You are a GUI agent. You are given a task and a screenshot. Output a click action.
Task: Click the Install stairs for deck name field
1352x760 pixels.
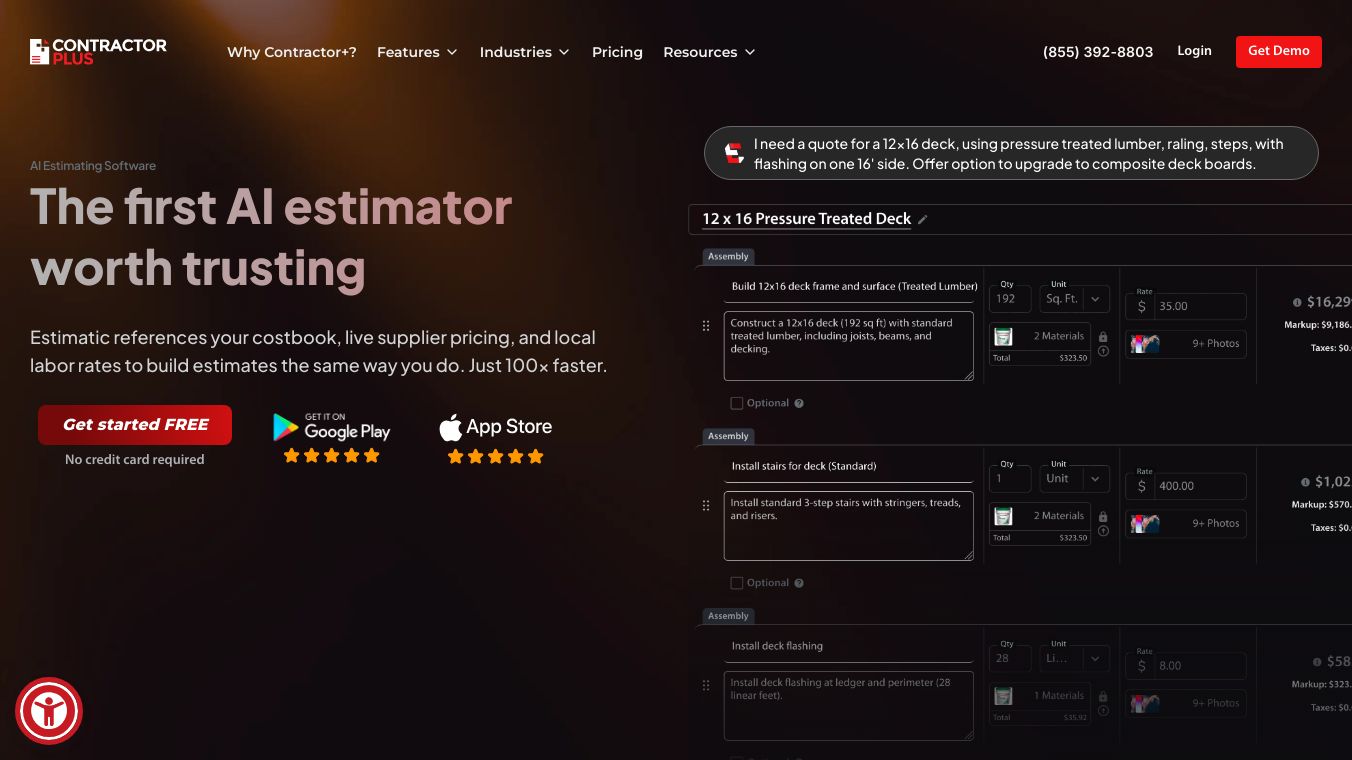click(849, 467)
